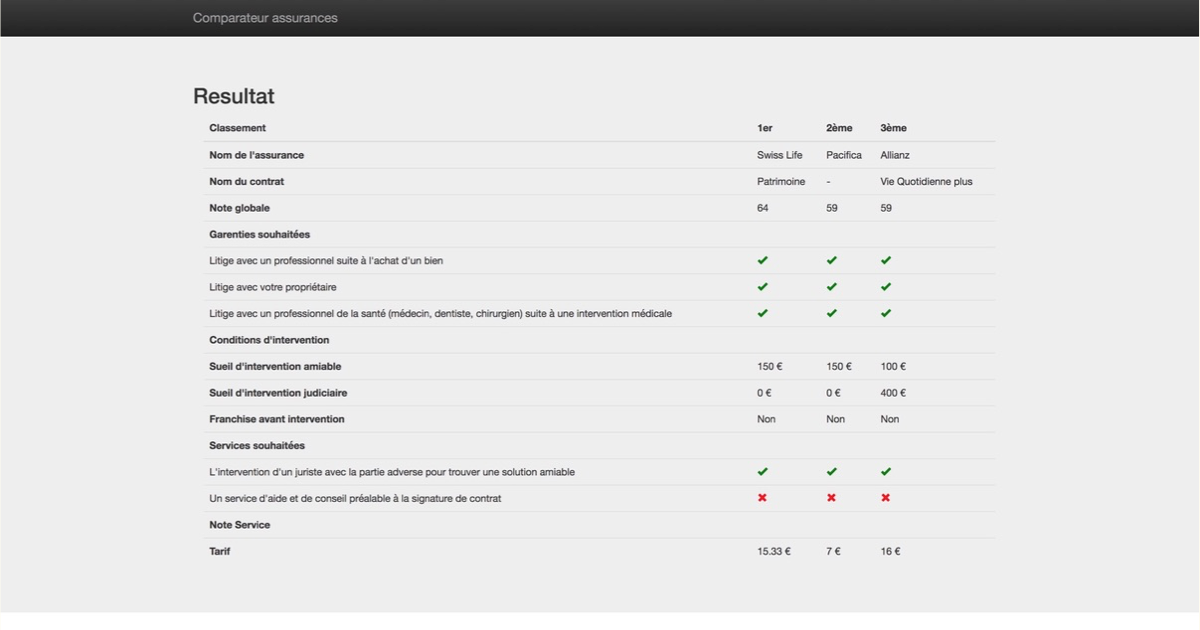The image size is (1200, 630).
Task: Click the Patrimoine contract name
Action: 782,182
